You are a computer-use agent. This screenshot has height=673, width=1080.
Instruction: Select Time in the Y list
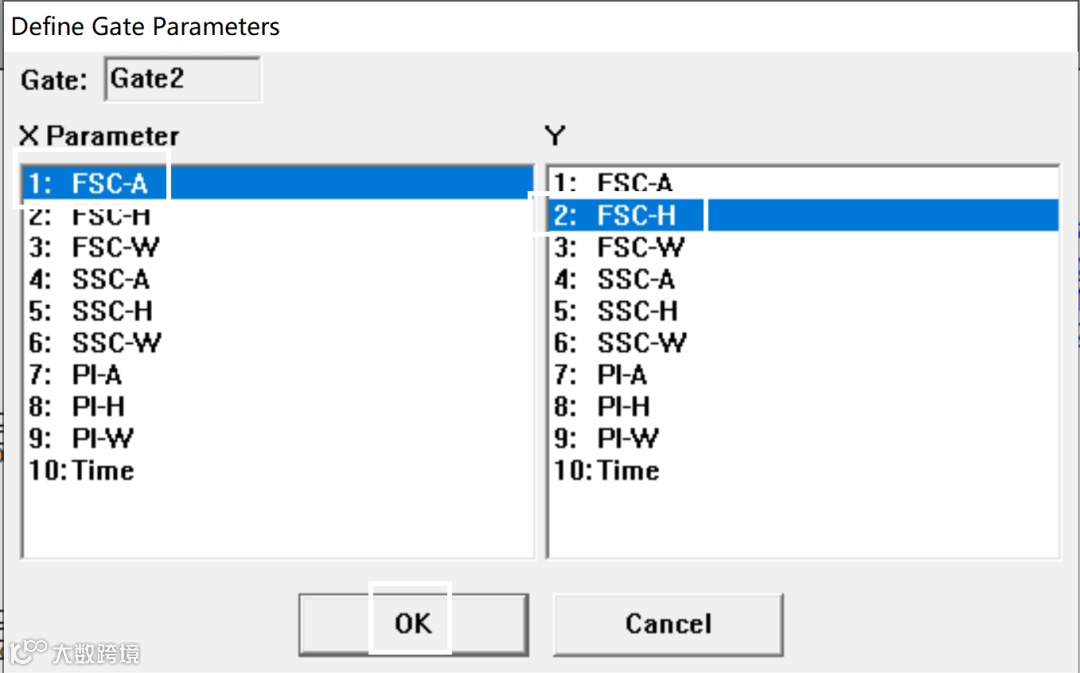628,470
